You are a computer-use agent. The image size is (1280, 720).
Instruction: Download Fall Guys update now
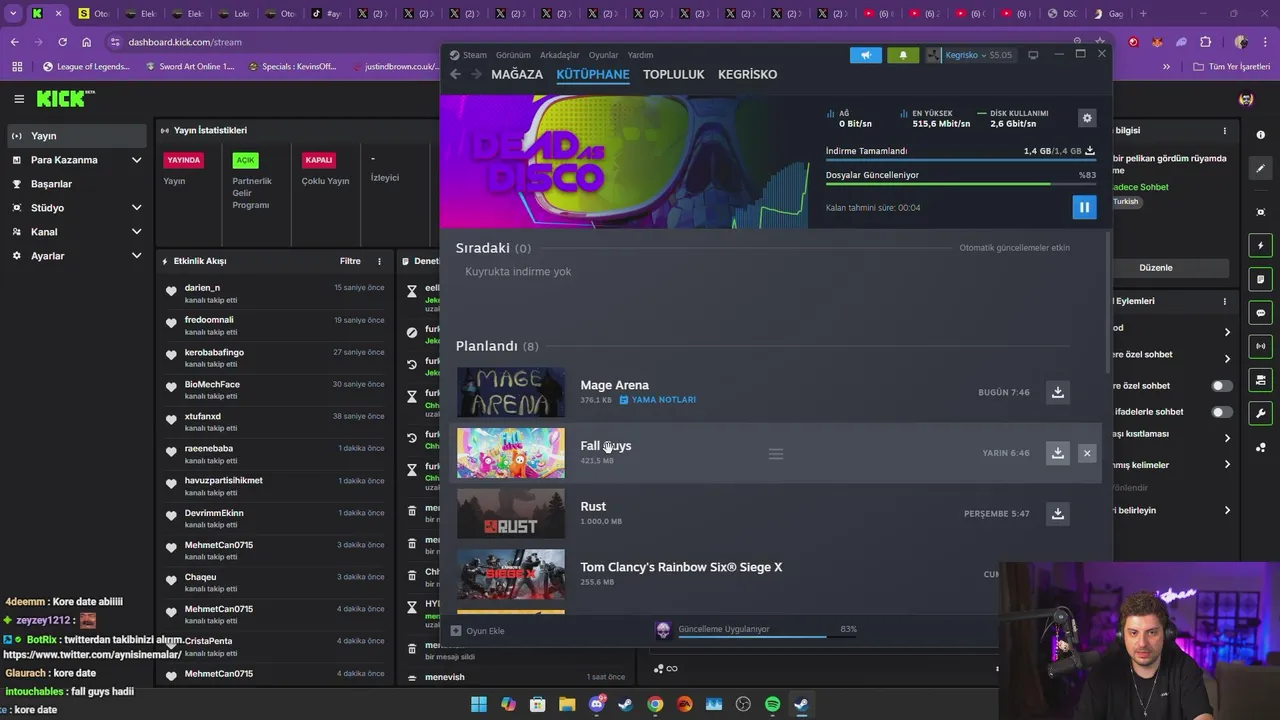(1057, 453)
